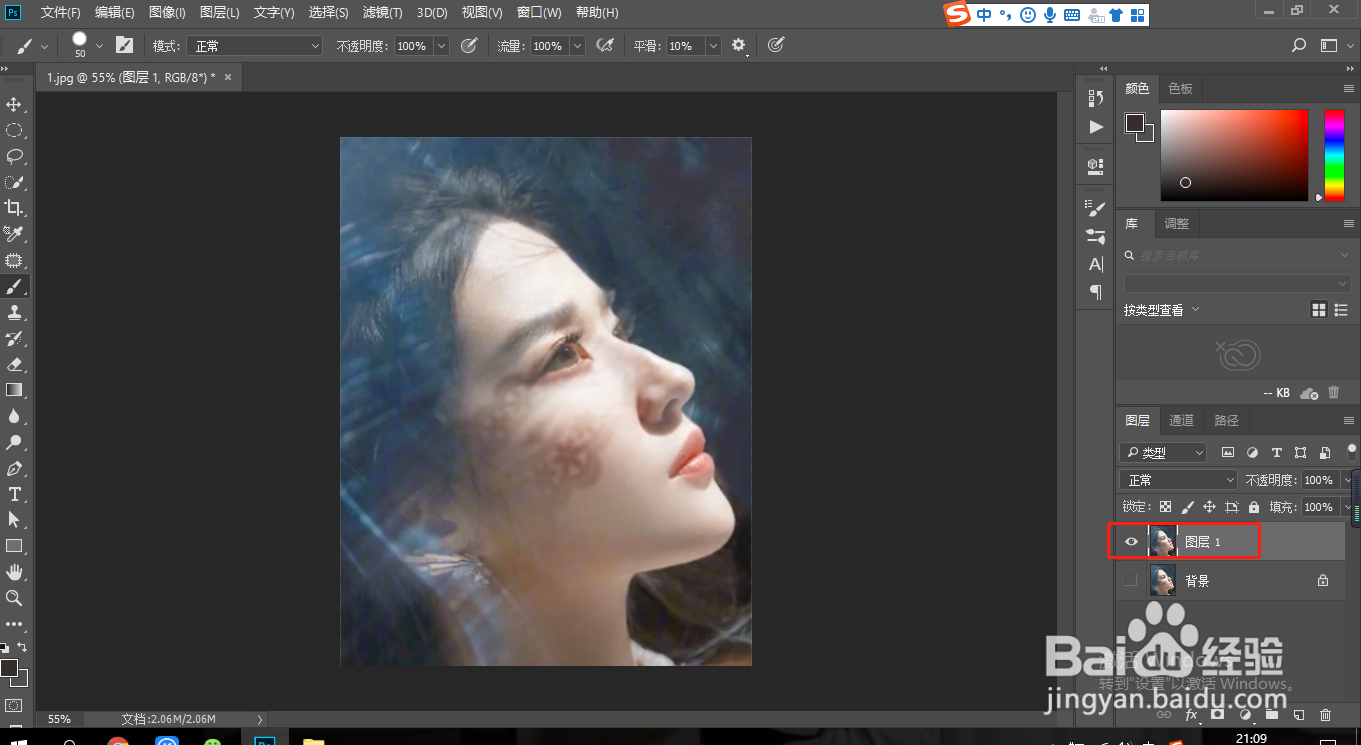Switch to the 色板 tab

pyautogui.click(x=1180, y=88)
